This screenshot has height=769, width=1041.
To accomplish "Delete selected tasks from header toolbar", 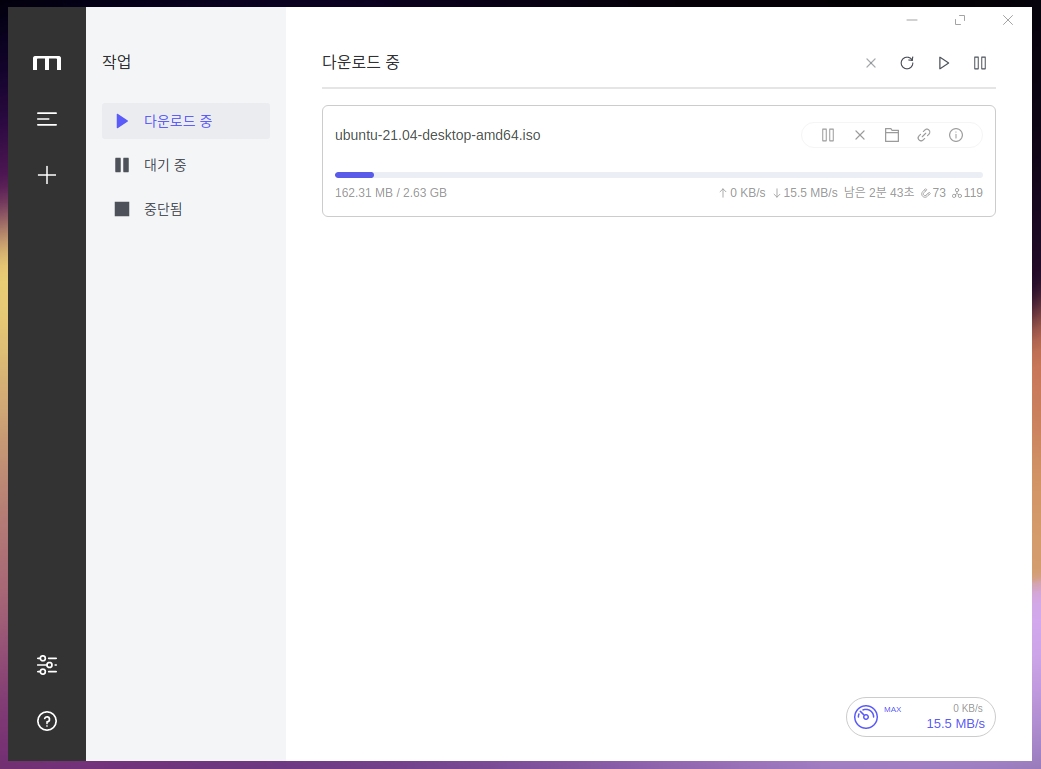I will tap(871, 63).
